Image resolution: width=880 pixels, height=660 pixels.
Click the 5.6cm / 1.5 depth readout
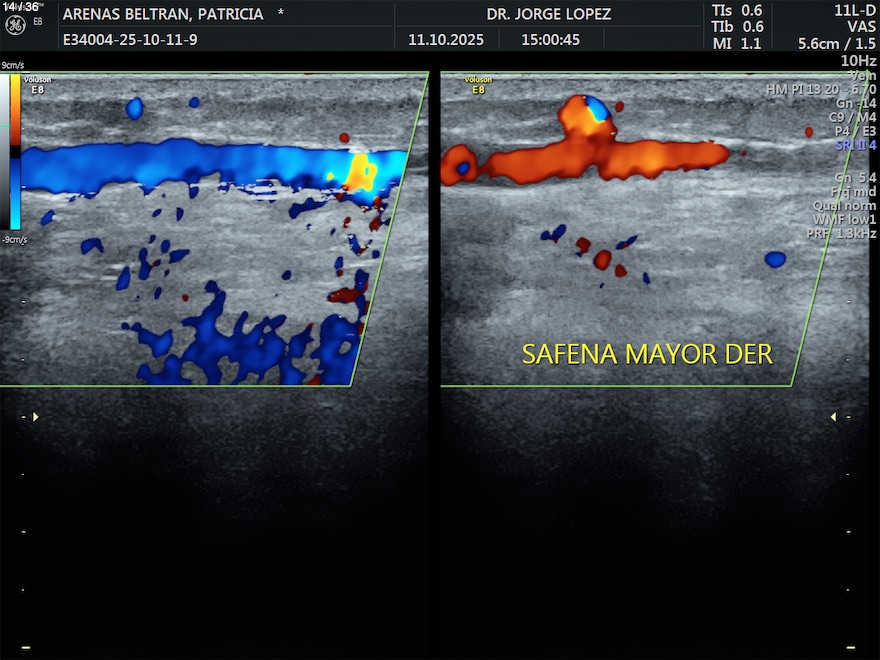point(836,43)
